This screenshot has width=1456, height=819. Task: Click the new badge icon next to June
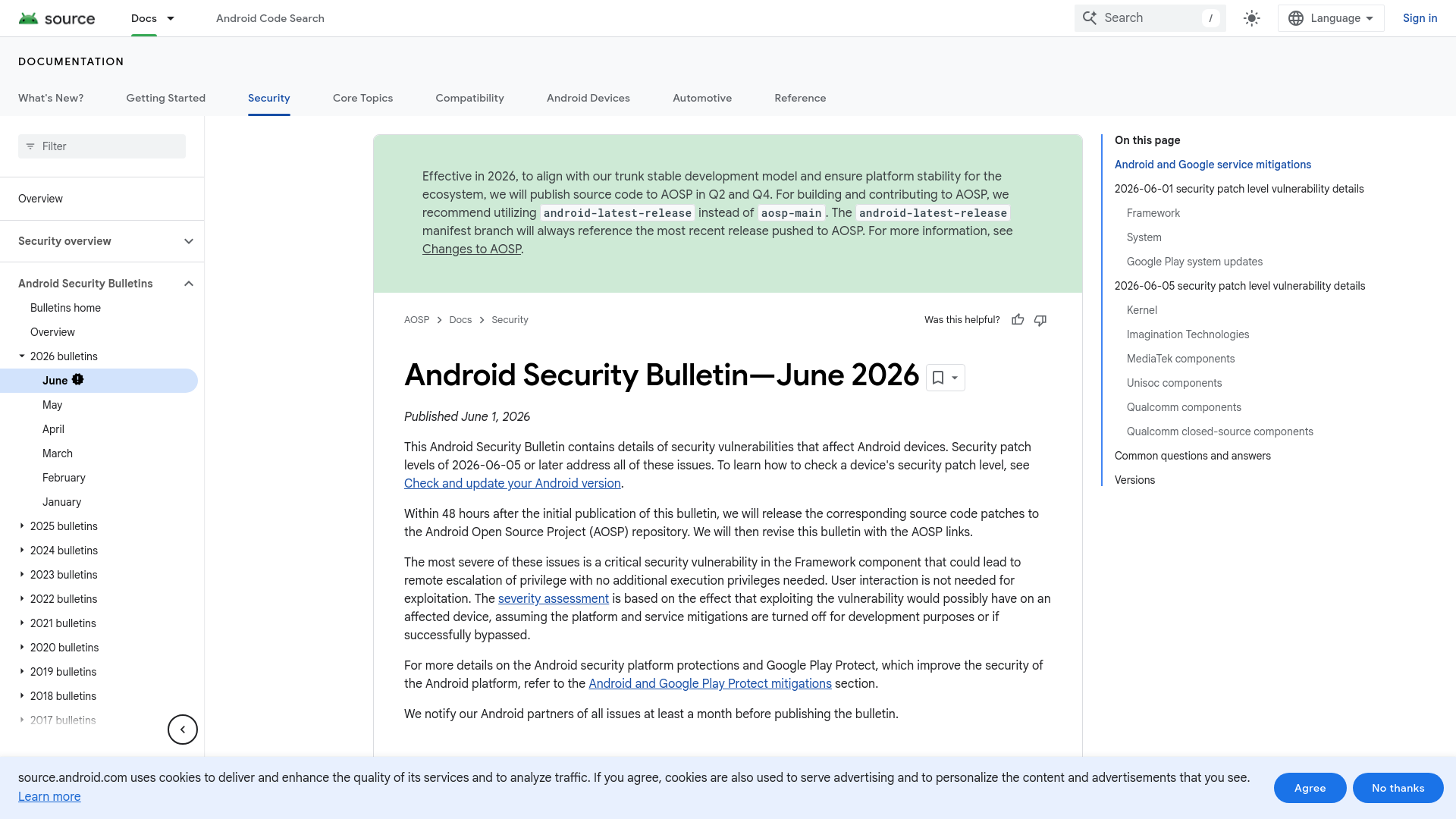[x=78, y=380]
